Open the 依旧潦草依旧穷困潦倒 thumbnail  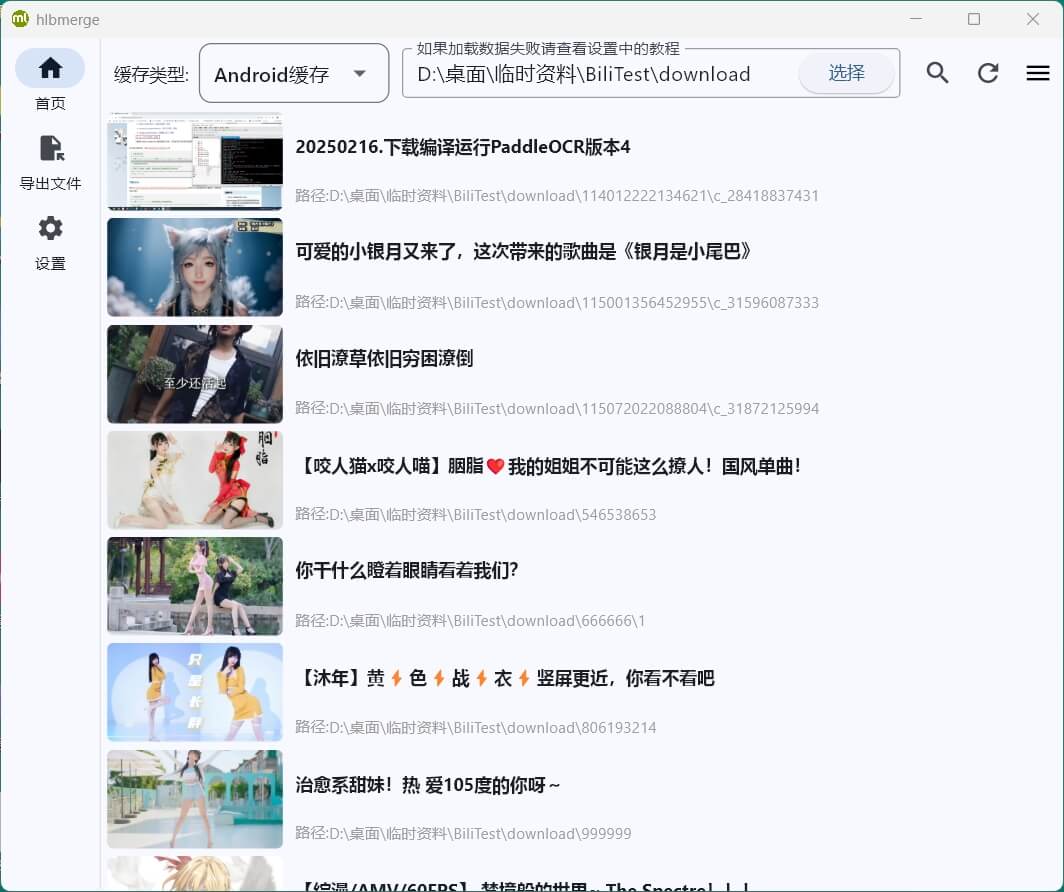tap(195, 374)
